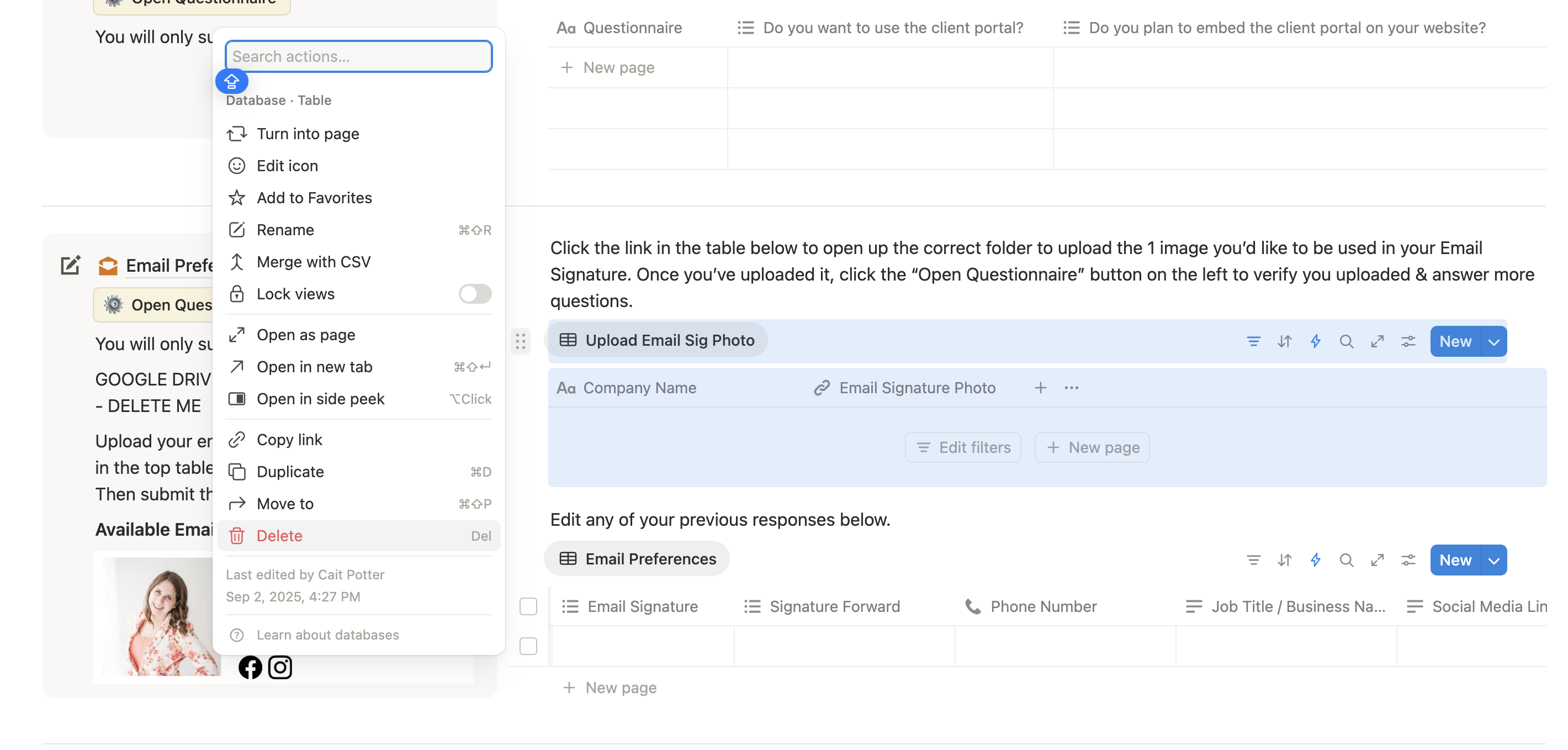The image size is (1568, 750).
Task: Open automations lightning icon in Email Preferences toolbar
Action: coord(1315,560)
